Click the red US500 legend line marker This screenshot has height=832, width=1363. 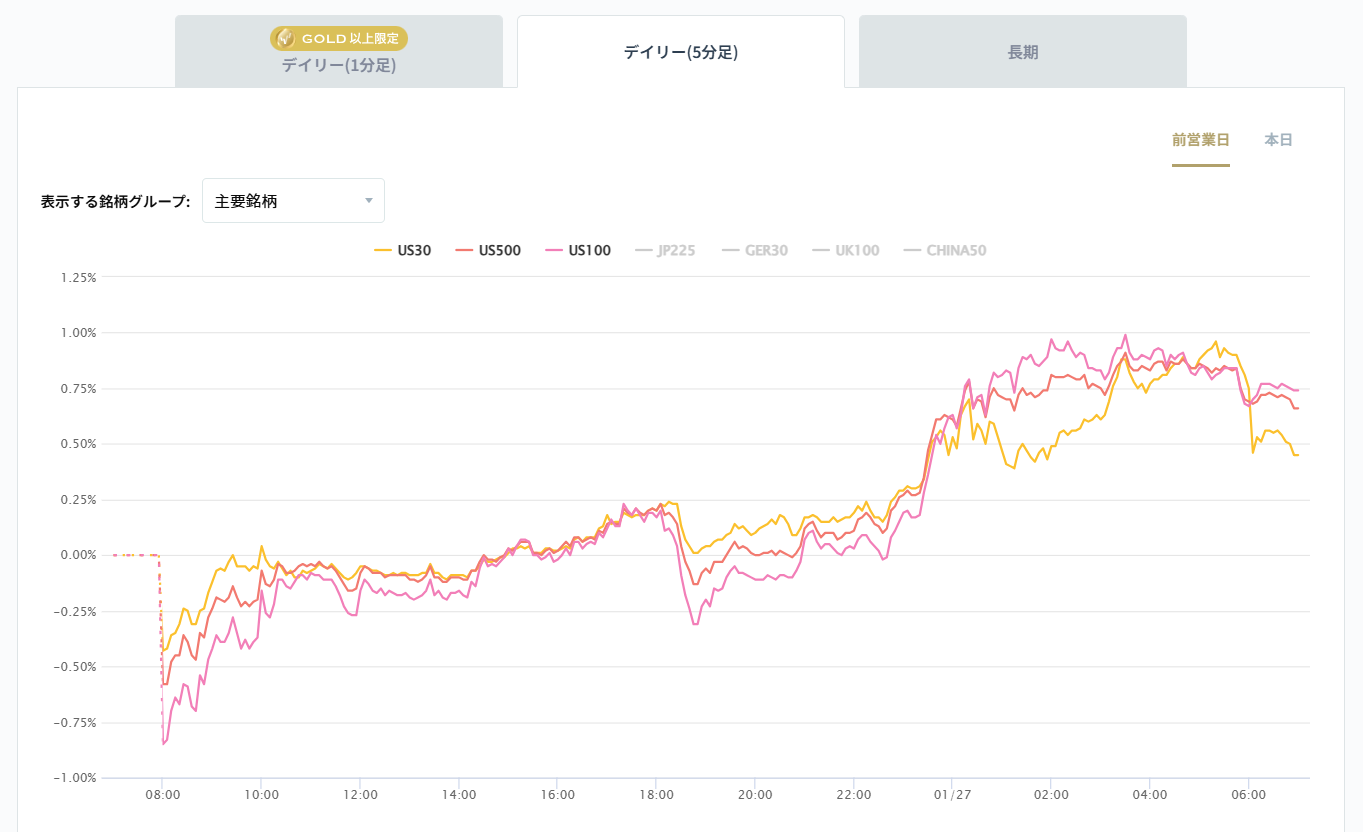[x=463, y=251]
